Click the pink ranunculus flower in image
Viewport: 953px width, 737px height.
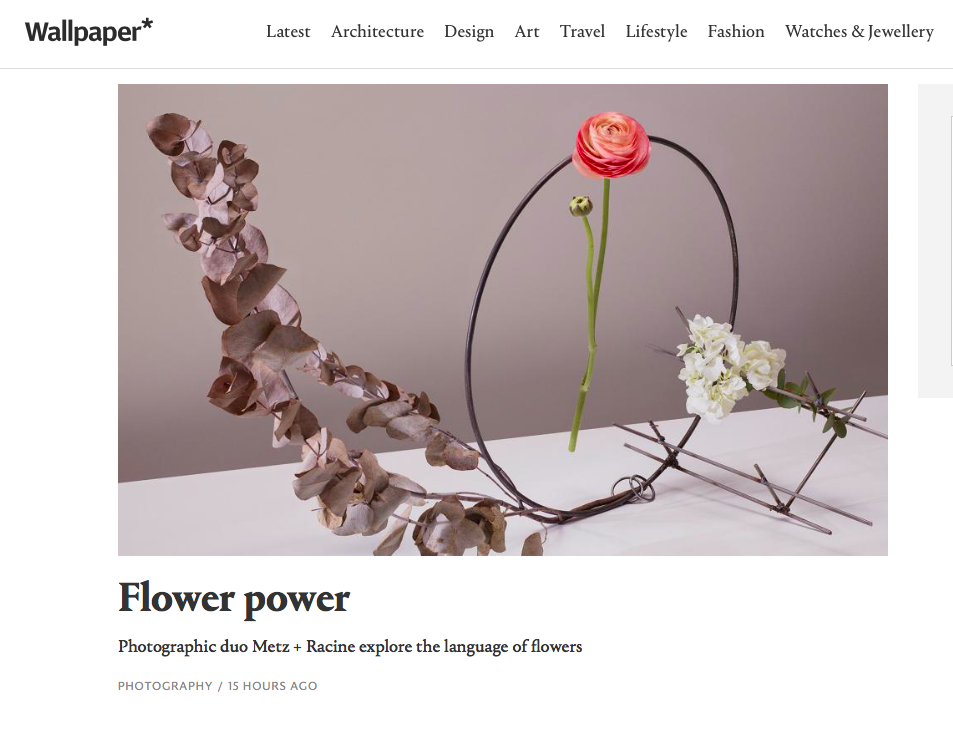[x=611, y=145]
